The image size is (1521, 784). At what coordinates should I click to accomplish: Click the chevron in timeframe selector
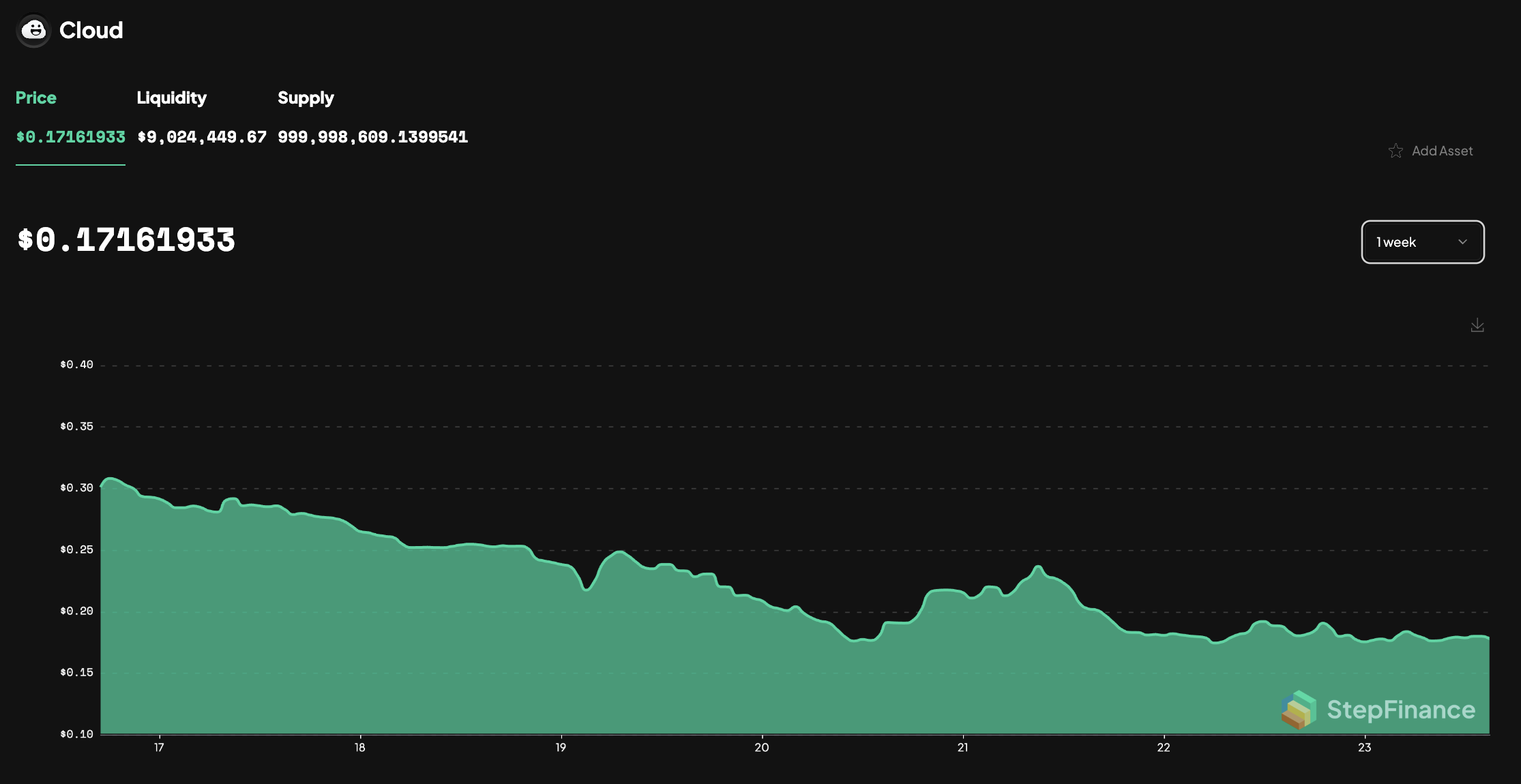[1462, 242]
